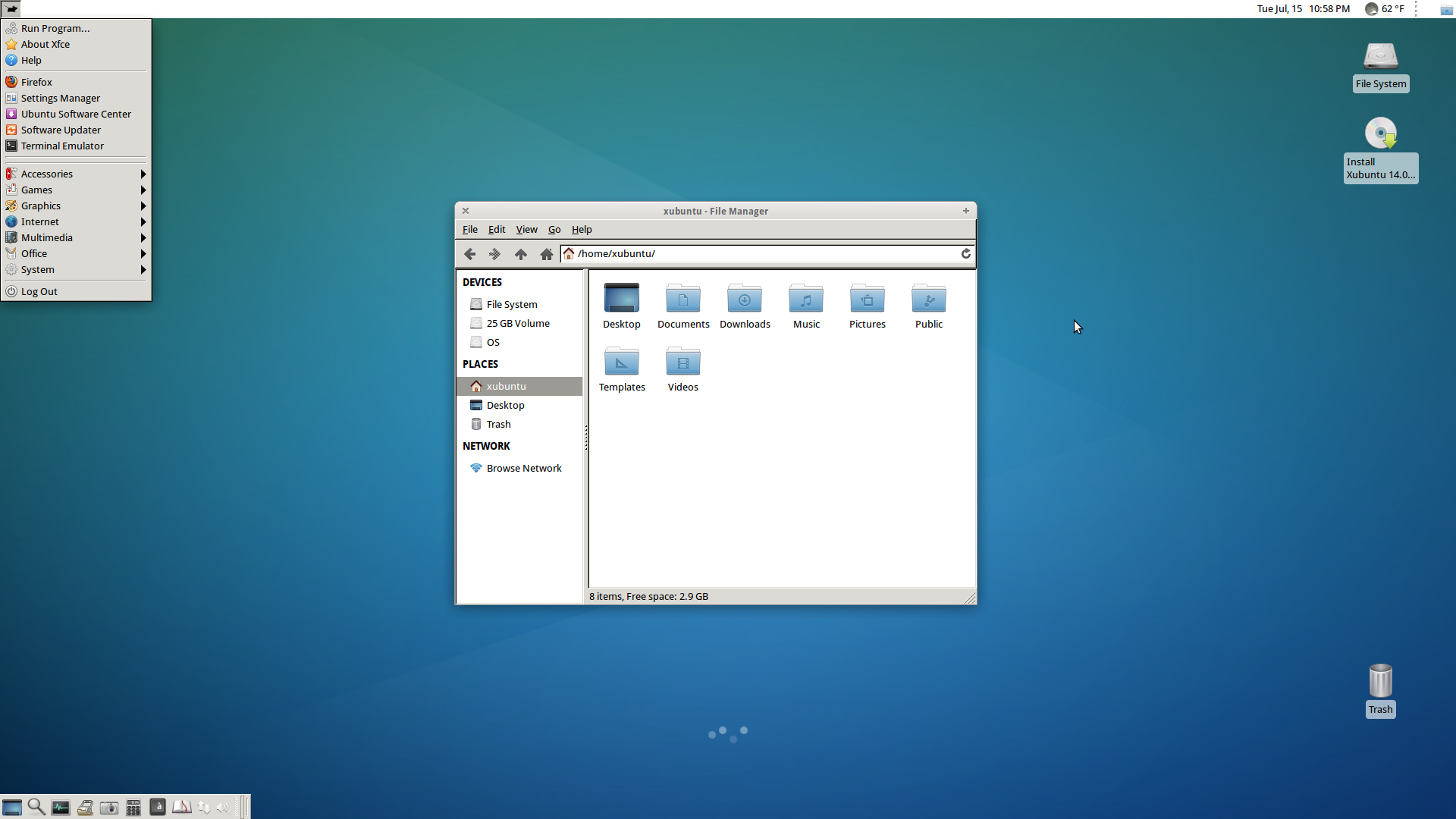Click the home folder toolbar icon
The image size is (1456, 819).
tap(546, 254)
